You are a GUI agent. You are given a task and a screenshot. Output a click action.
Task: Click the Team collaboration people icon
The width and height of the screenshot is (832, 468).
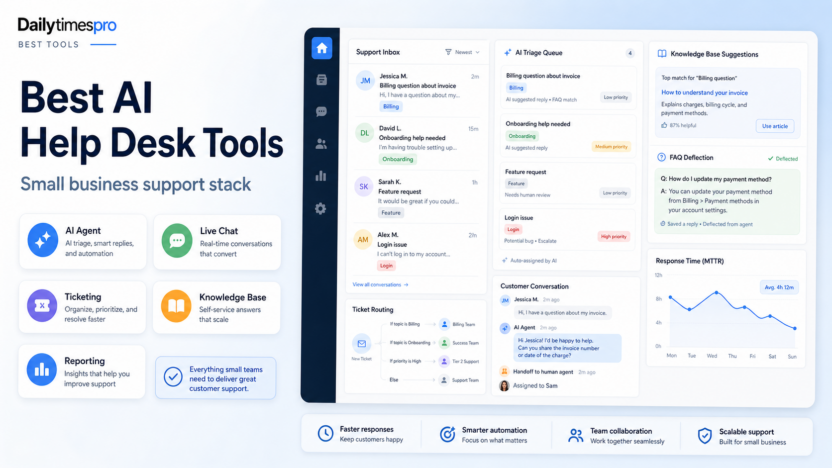(x=576, y=436)
